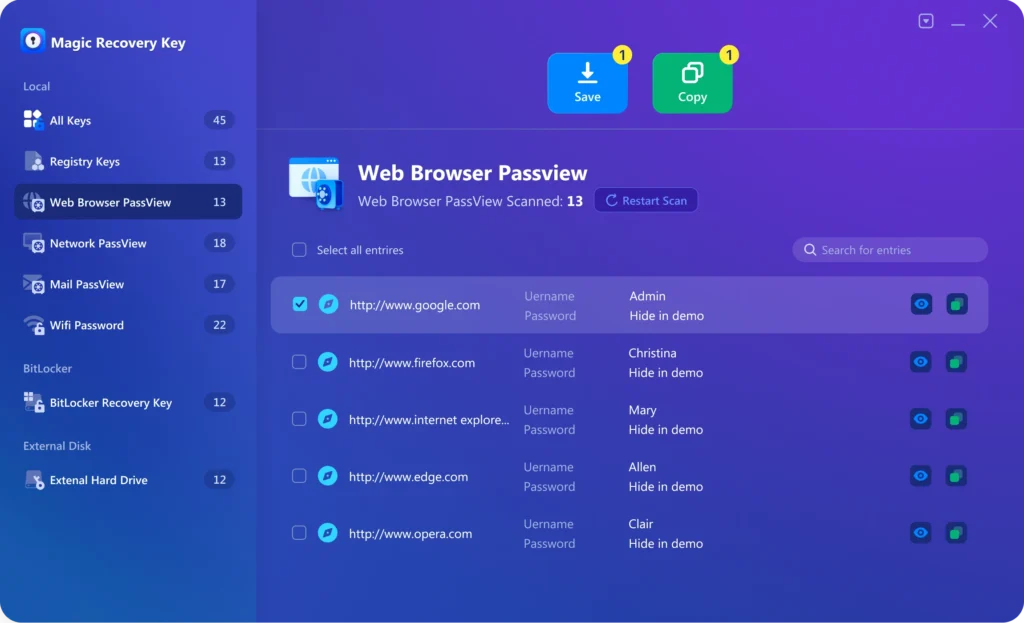The width and height of the screenshot is (1024, 623).
Task: Uncheck the google.com entry checkbox
Action: pyautogui.click(x=300, y=304)
